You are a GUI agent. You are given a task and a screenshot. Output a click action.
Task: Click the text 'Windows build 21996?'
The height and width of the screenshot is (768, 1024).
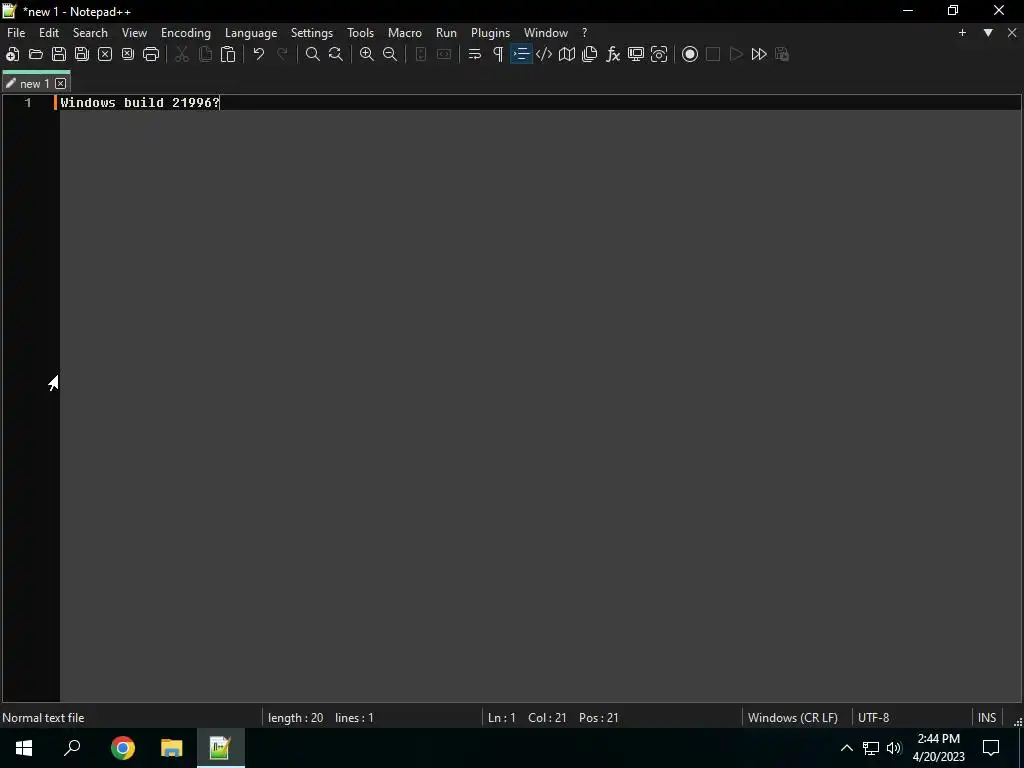click(x=140, y=103)
